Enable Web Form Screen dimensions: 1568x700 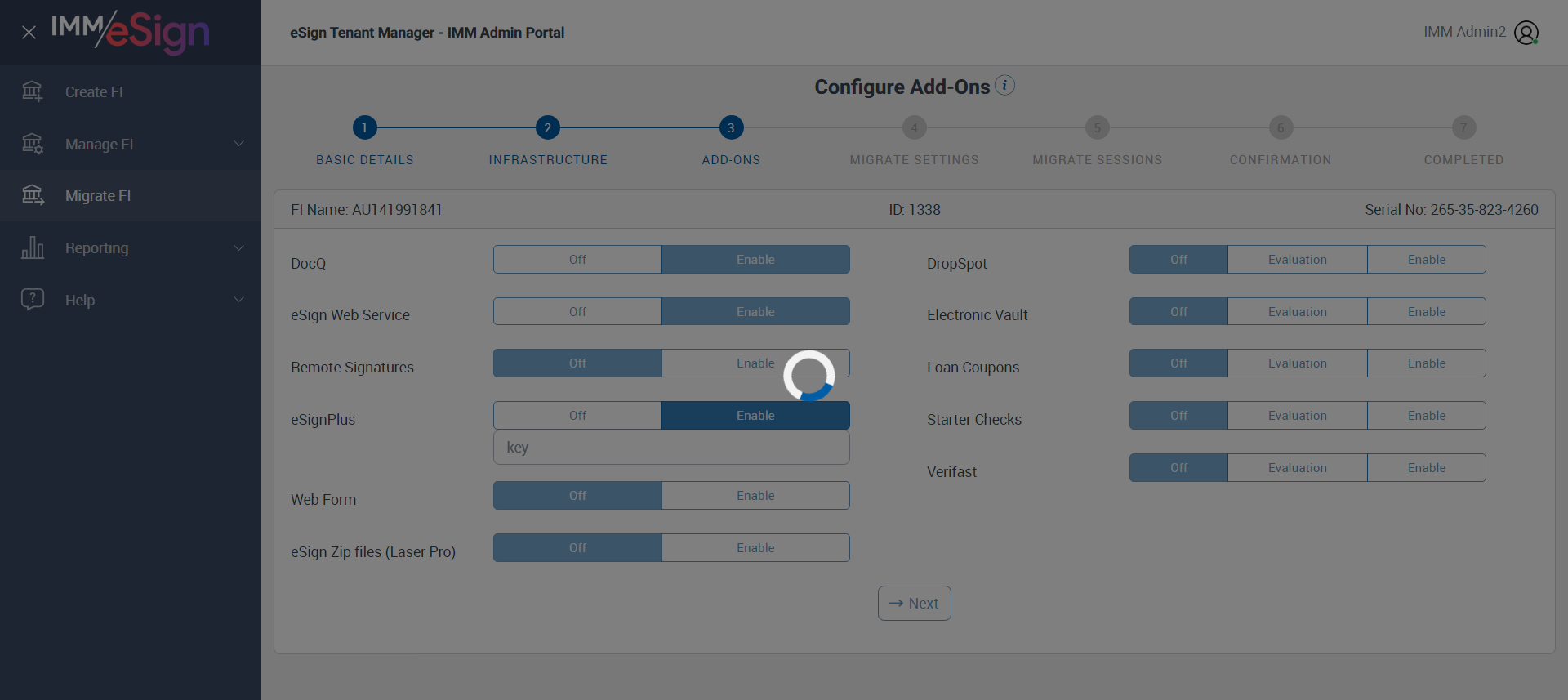(755, 496)
